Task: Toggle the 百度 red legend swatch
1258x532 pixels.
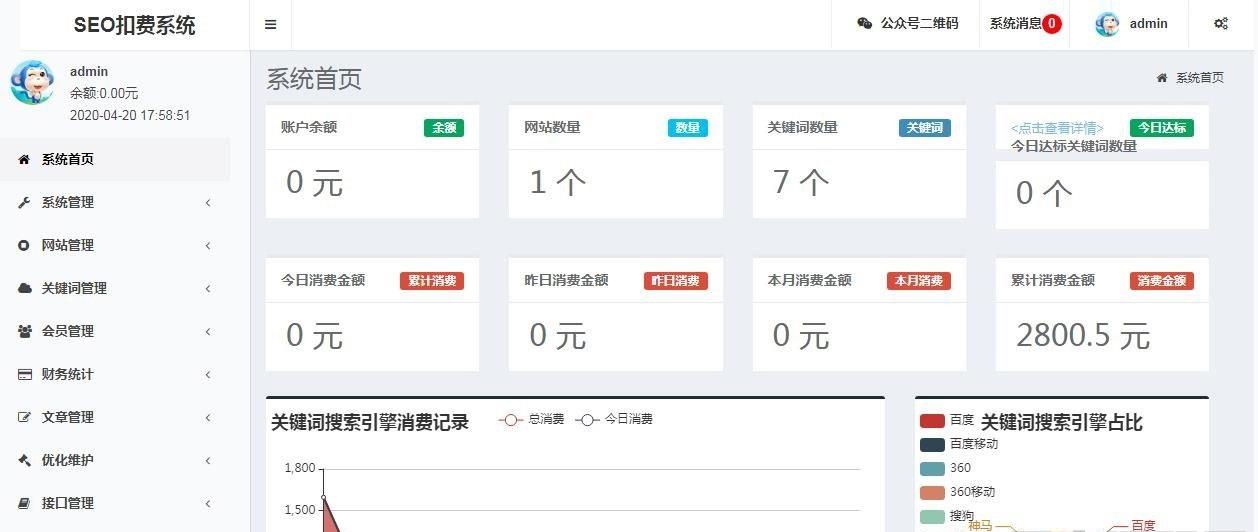Action: 932,421
